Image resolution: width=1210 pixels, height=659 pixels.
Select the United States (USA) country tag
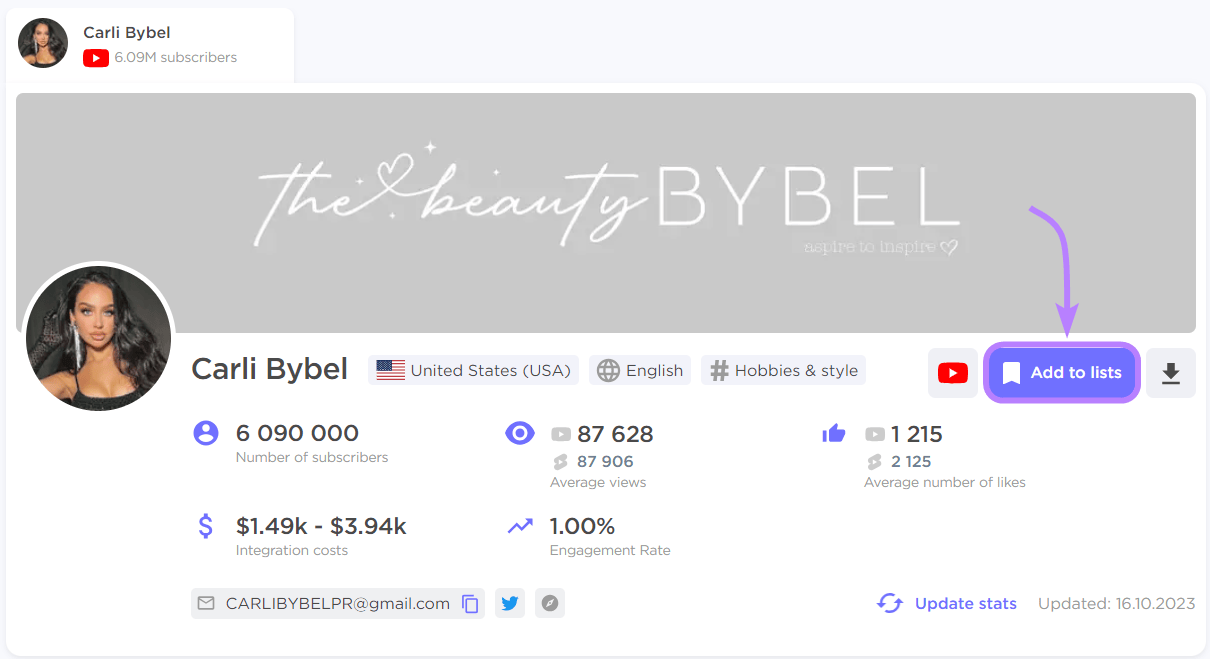coord(473,370)
